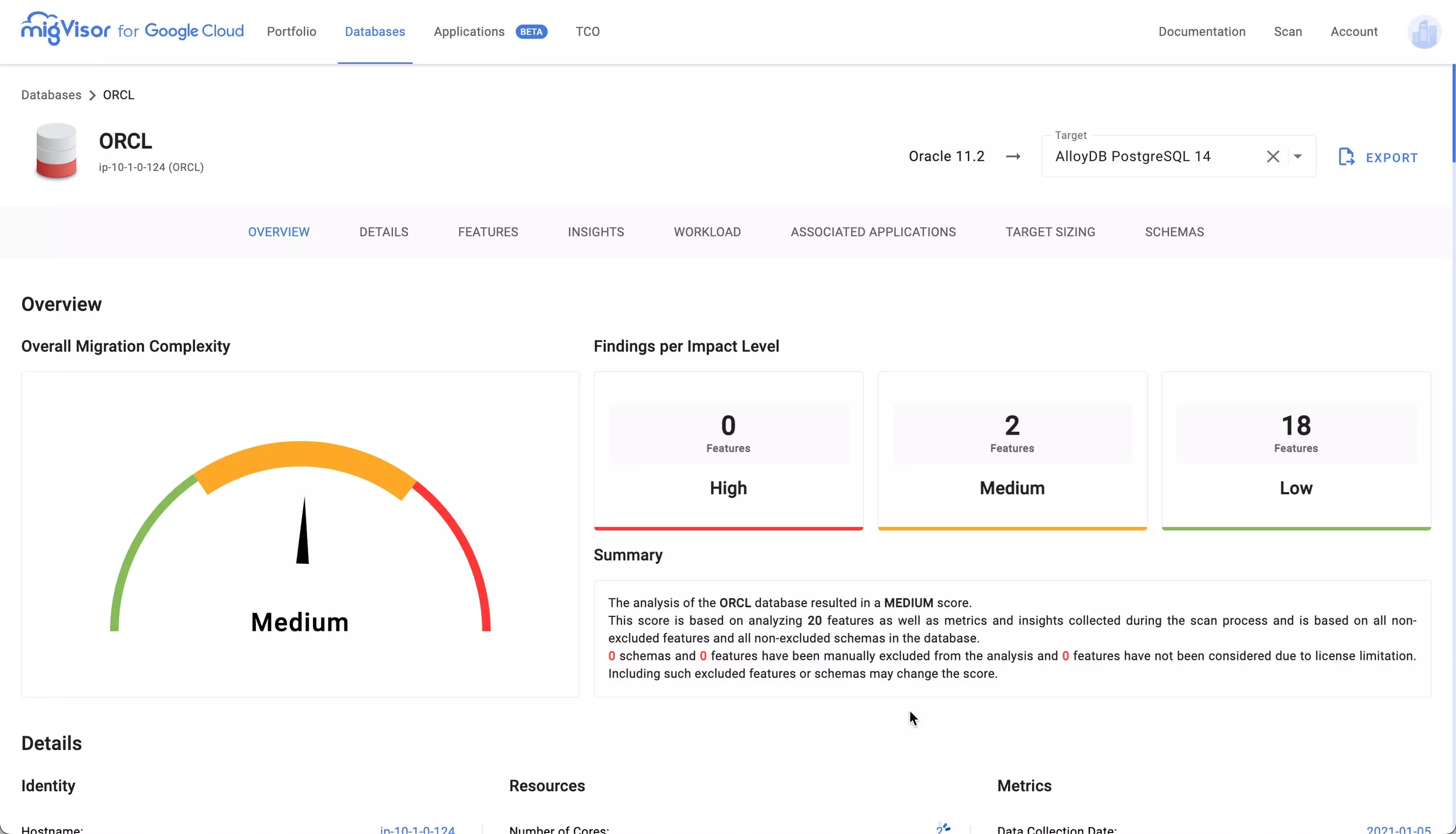Click the Resources heading
Image resolution: width=1456 pixels, height=834 pixels.
pos(547,786)
